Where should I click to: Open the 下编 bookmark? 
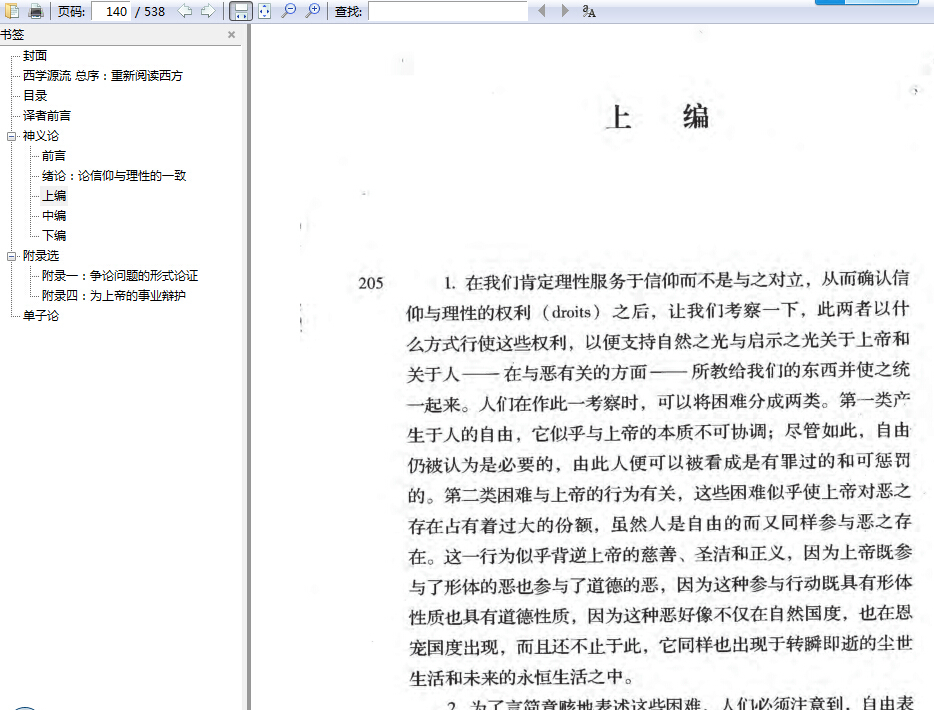click(54, 235)
